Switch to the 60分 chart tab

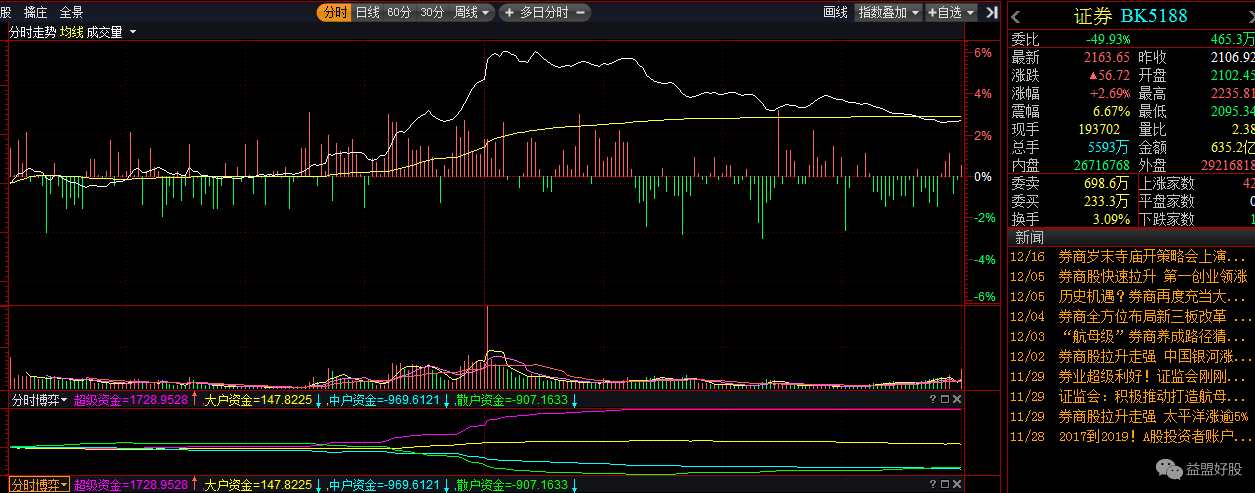[x=399, y=13]
